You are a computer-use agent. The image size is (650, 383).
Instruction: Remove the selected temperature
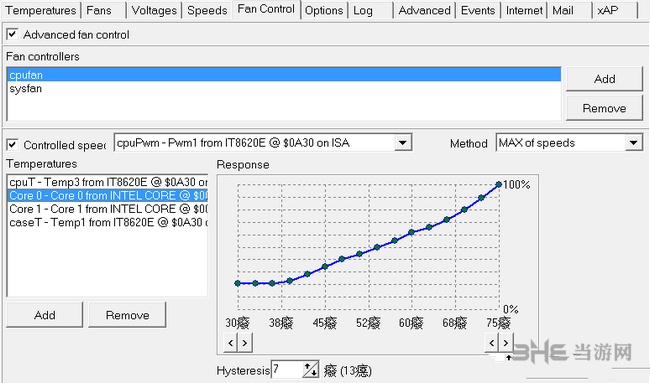coord(127,315)
